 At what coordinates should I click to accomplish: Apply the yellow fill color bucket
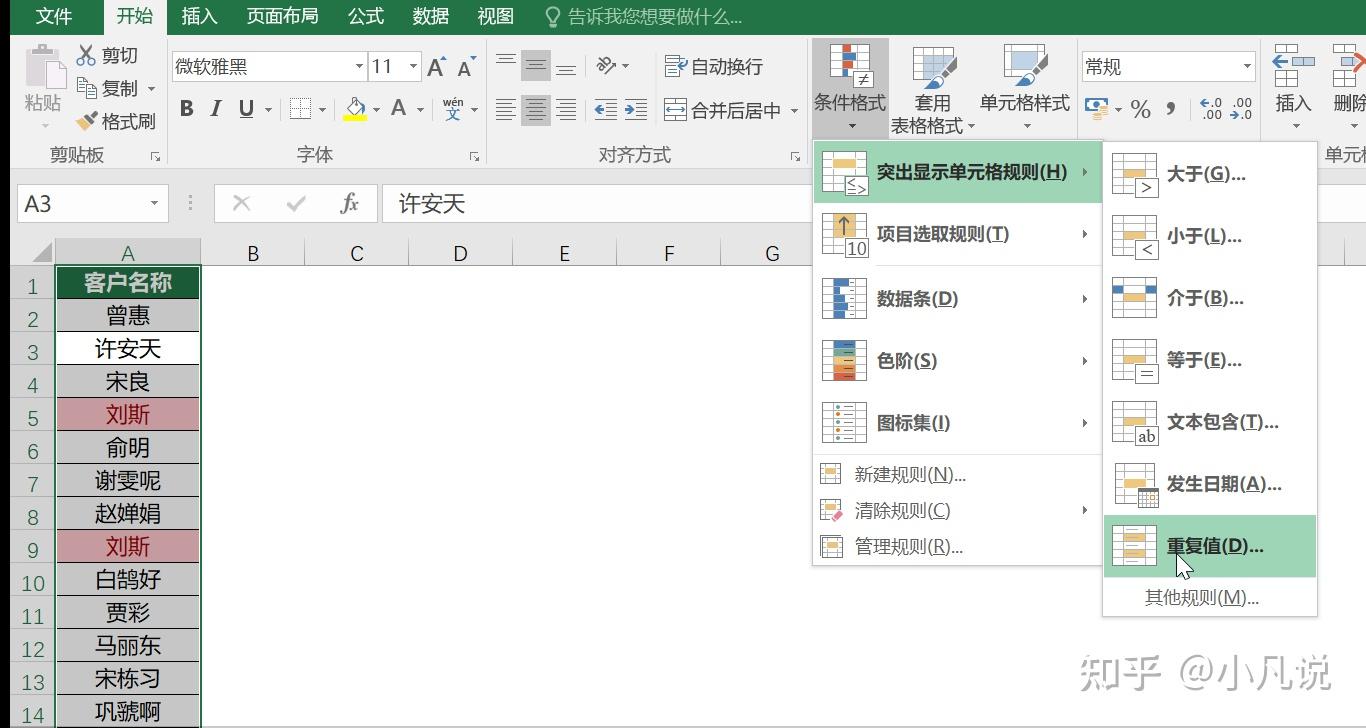(355, 109)
